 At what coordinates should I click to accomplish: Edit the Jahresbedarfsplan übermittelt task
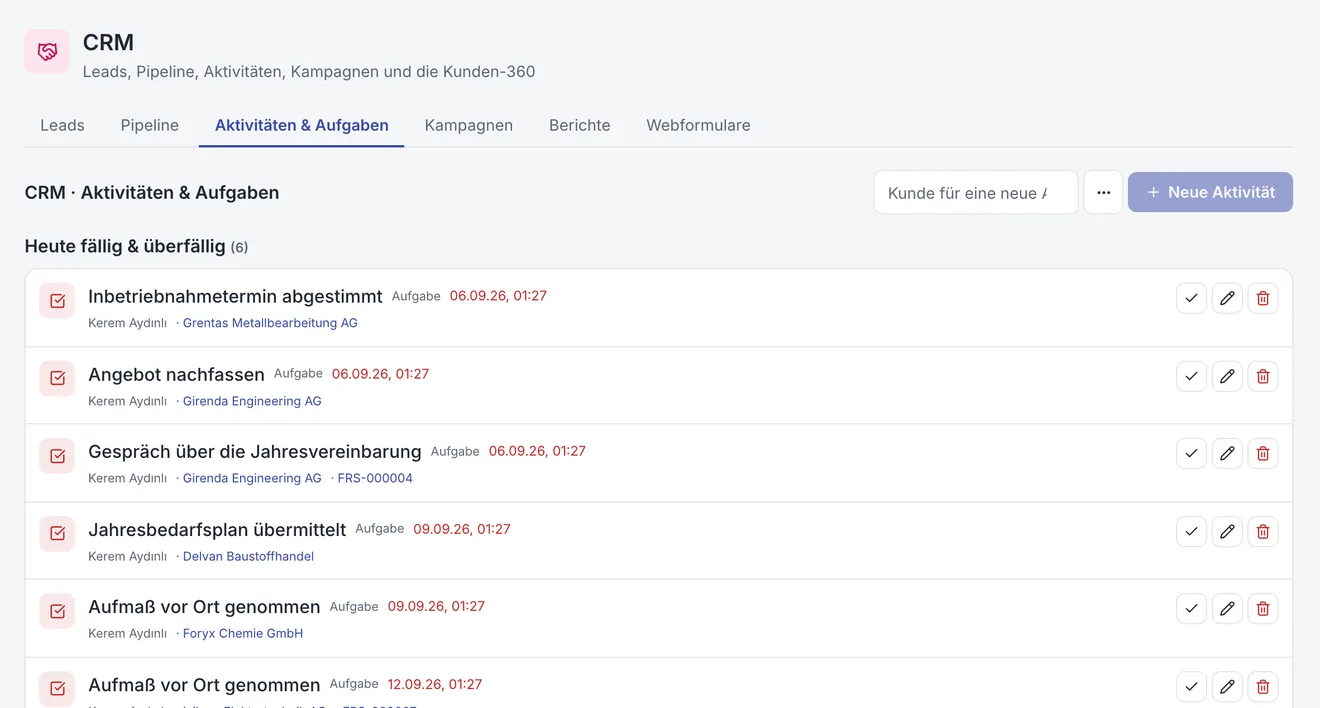coord(1227,531)
